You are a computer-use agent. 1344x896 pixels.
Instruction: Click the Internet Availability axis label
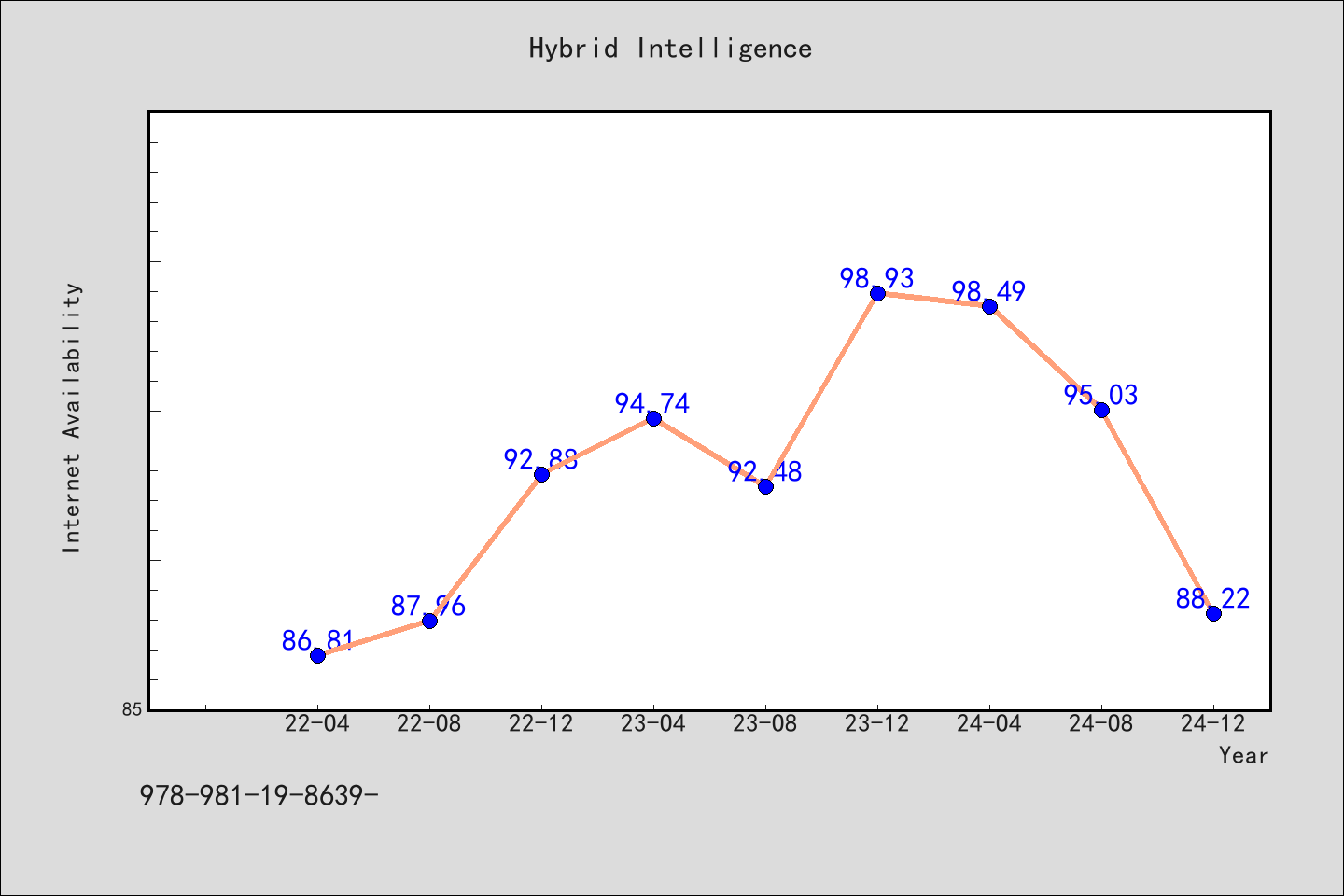pyautogui.click(x=72, y=417)
